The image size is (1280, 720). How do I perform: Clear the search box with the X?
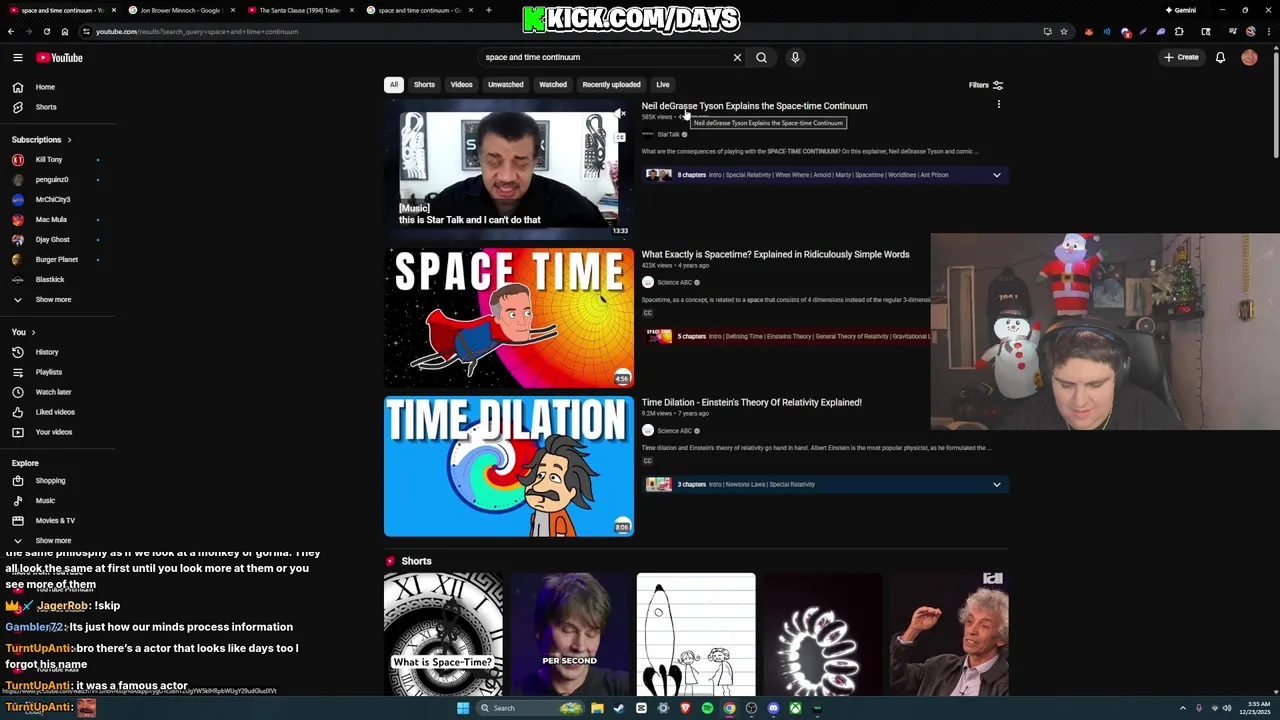737,57
